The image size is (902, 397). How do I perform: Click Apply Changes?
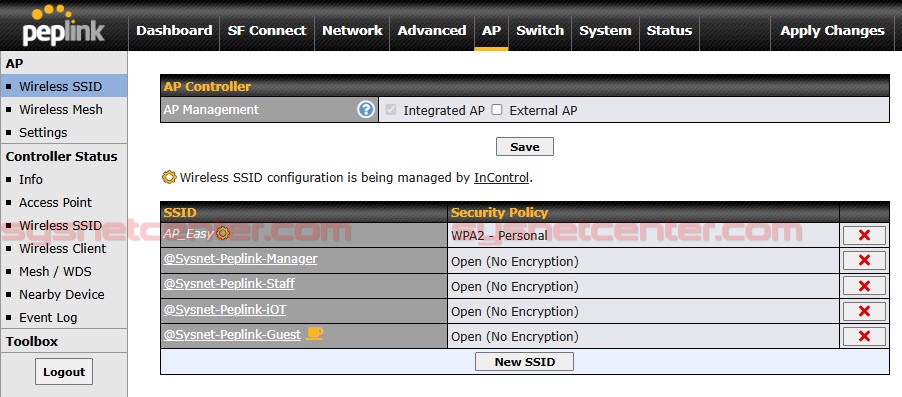832,30
